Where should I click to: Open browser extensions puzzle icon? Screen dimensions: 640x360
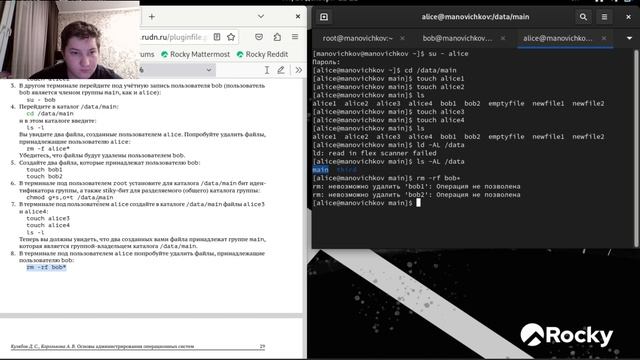coord(277,37)
